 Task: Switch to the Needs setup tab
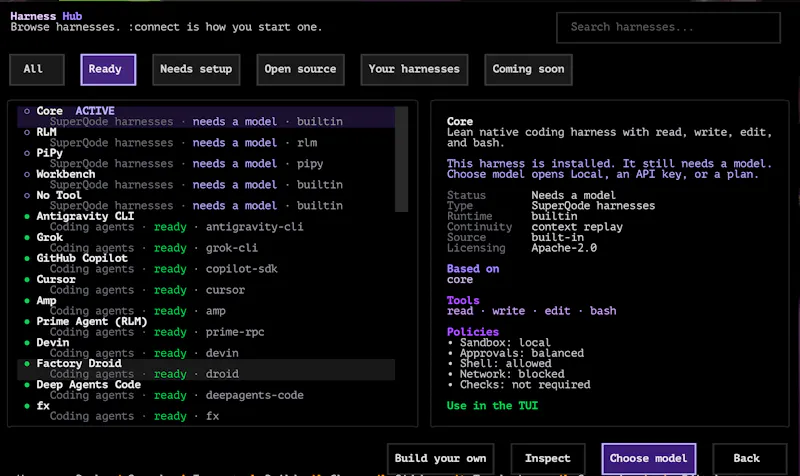(196, 69)
